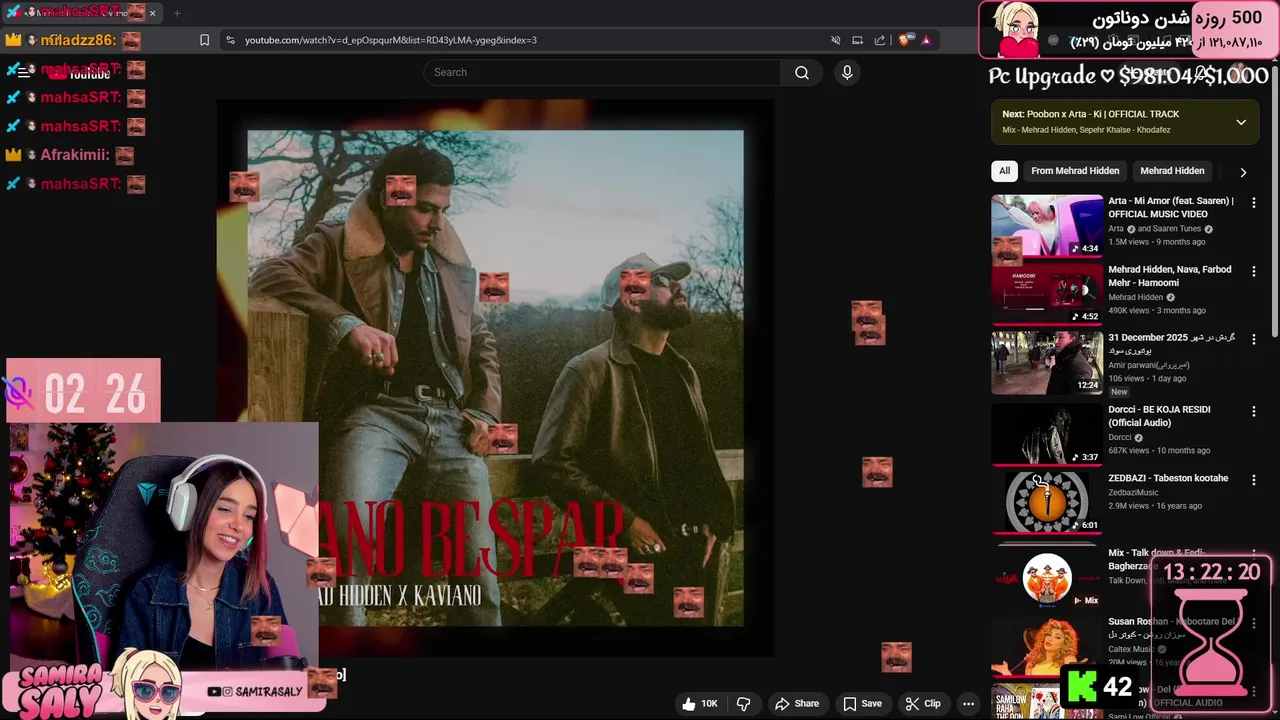Click the '2.9M views • 16 years ago' text
The image size is (1280, 720).
1155,506
